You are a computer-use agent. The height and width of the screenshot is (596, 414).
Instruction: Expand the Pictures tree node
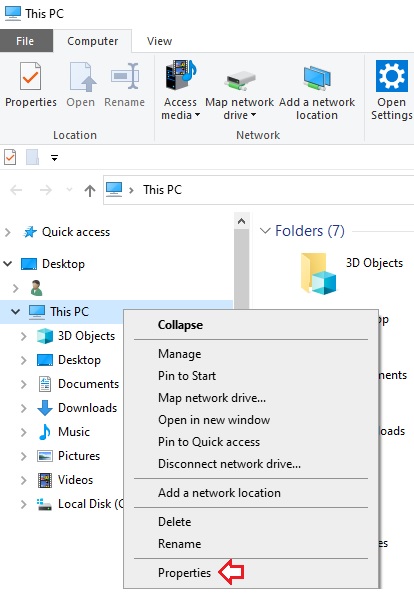pyautogui.click(x=24, y=456)
